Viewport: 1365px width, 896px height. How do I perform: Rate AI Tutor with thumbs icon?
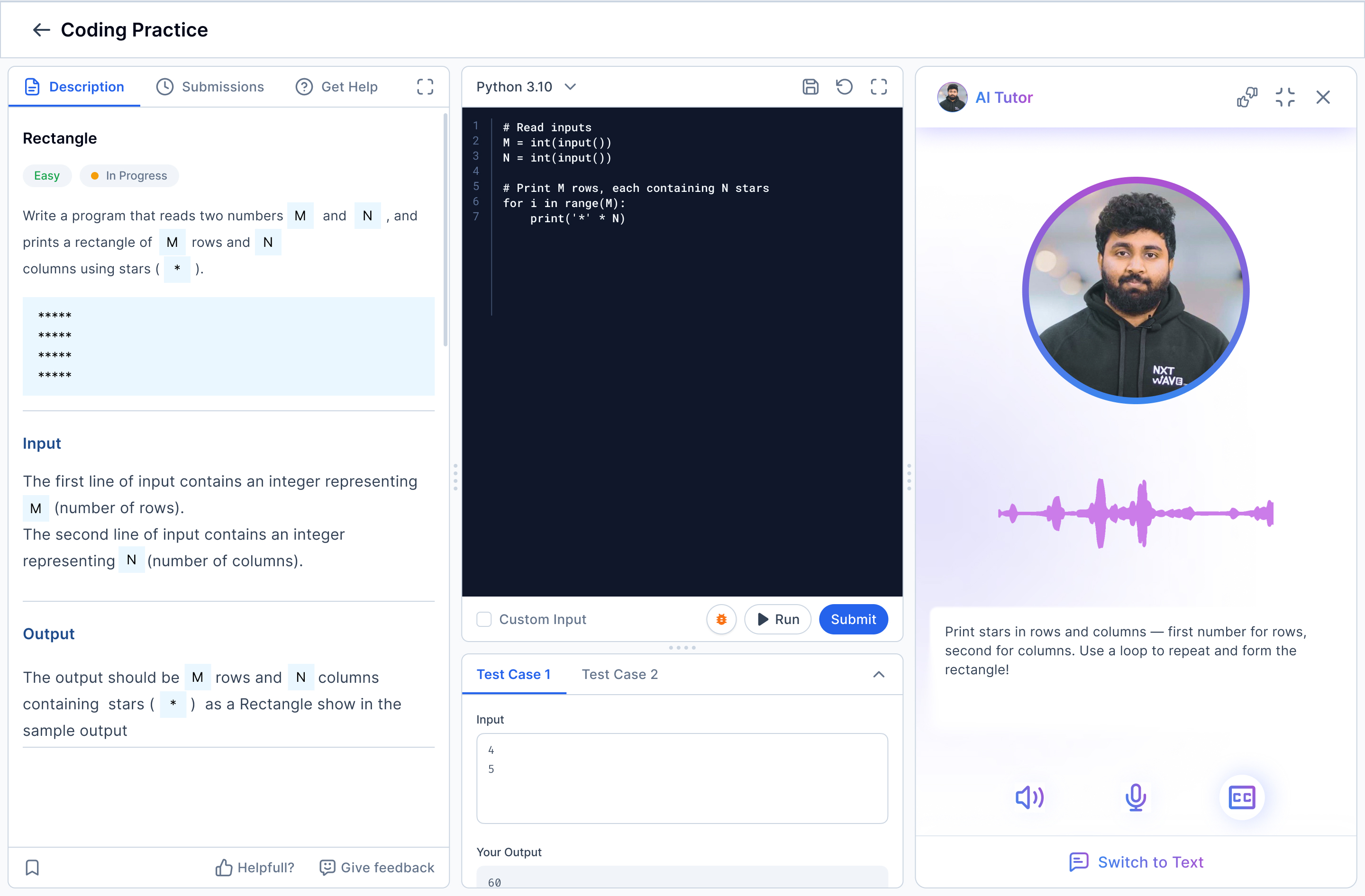1247,98
